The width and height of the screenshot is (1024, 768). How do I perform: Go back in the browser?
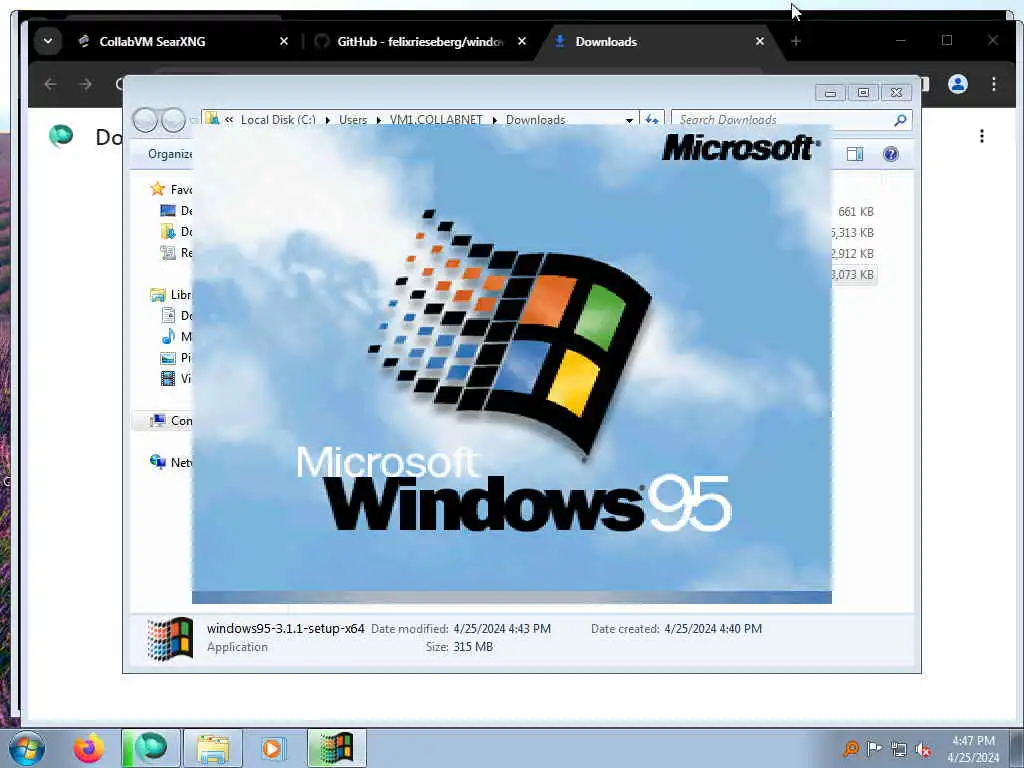point(50,84)
